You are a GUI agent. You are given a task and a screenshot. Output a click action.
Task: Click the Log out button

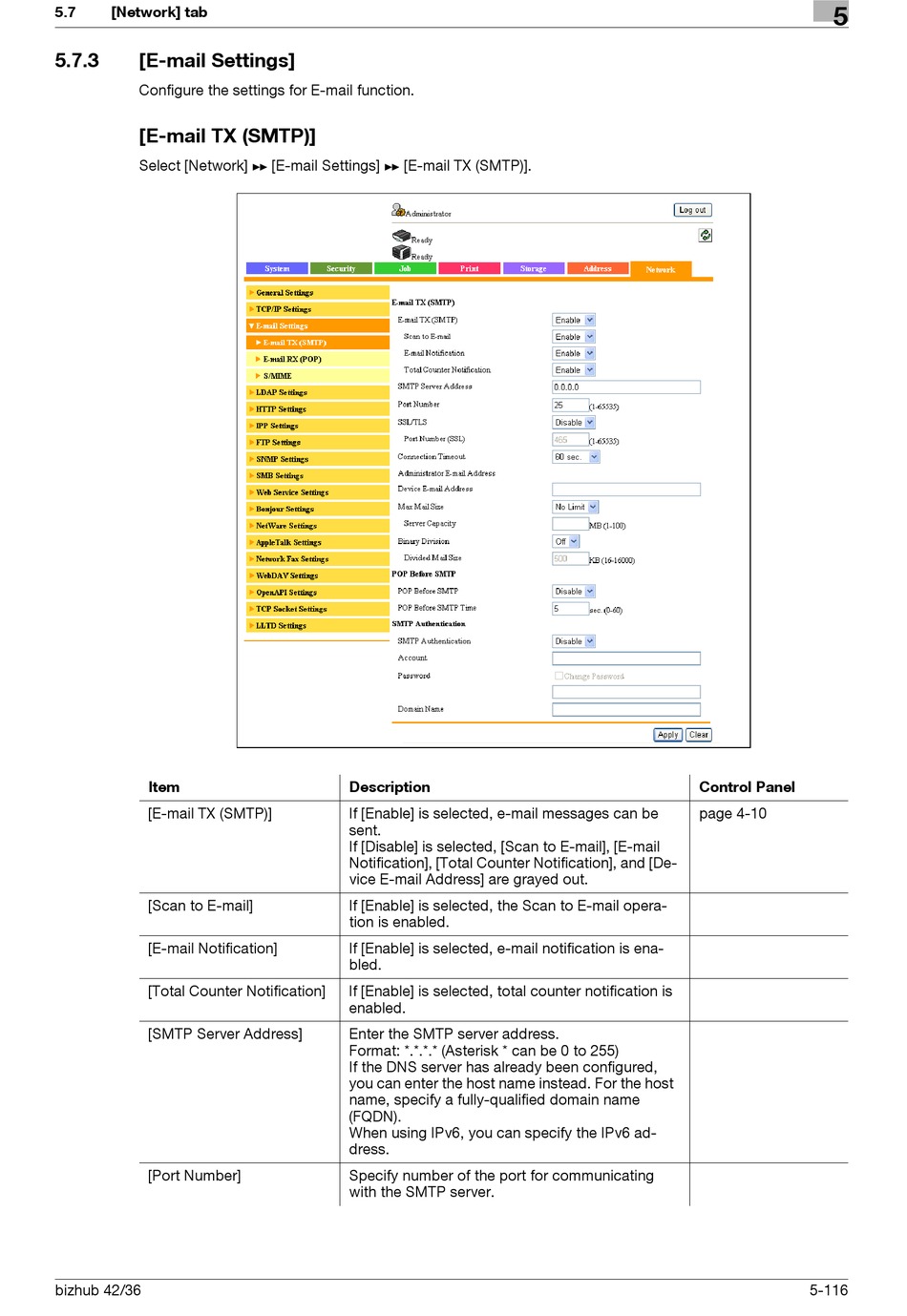692,210
